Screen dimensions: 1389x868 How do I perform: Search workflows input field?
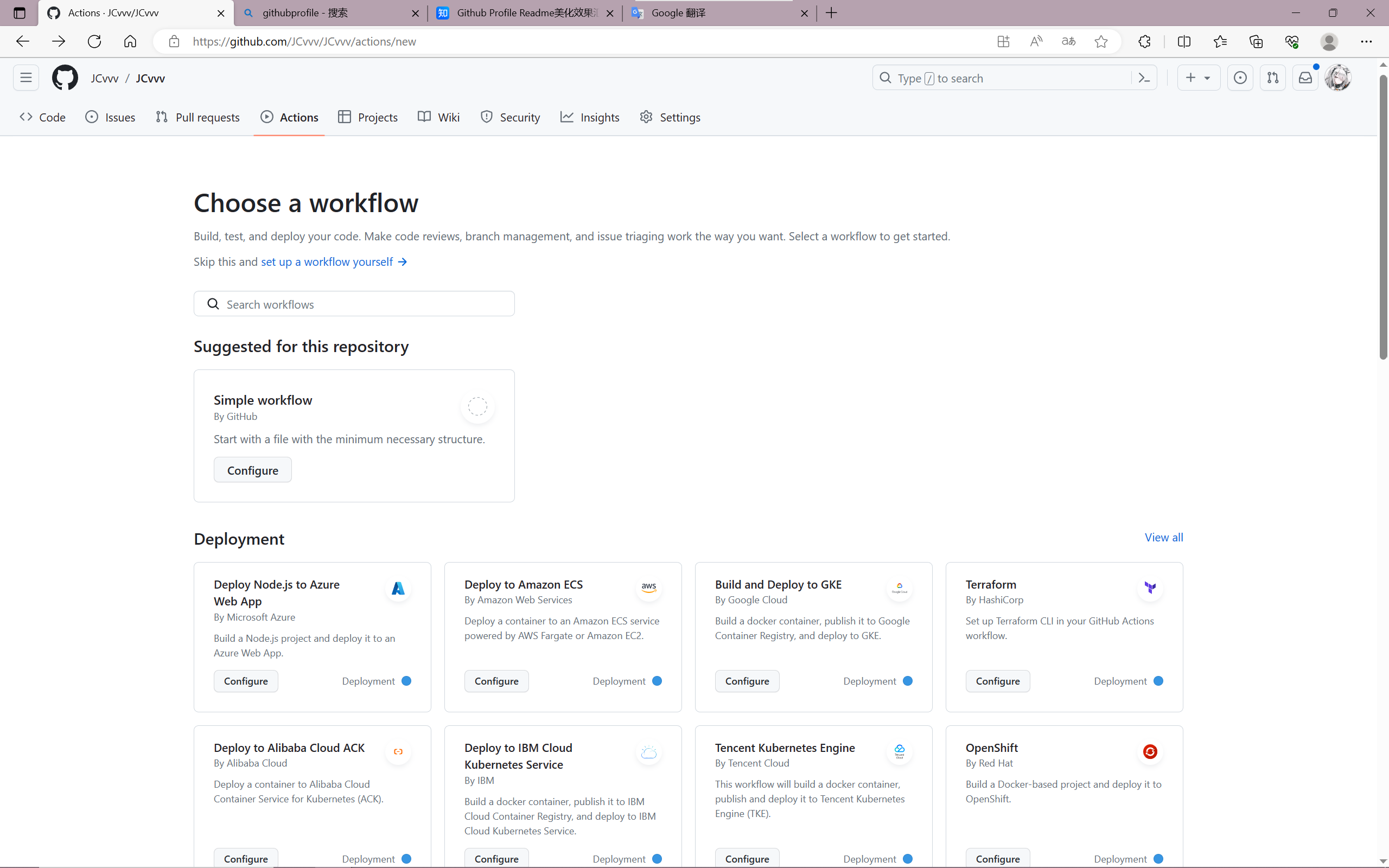coord(354,303)
